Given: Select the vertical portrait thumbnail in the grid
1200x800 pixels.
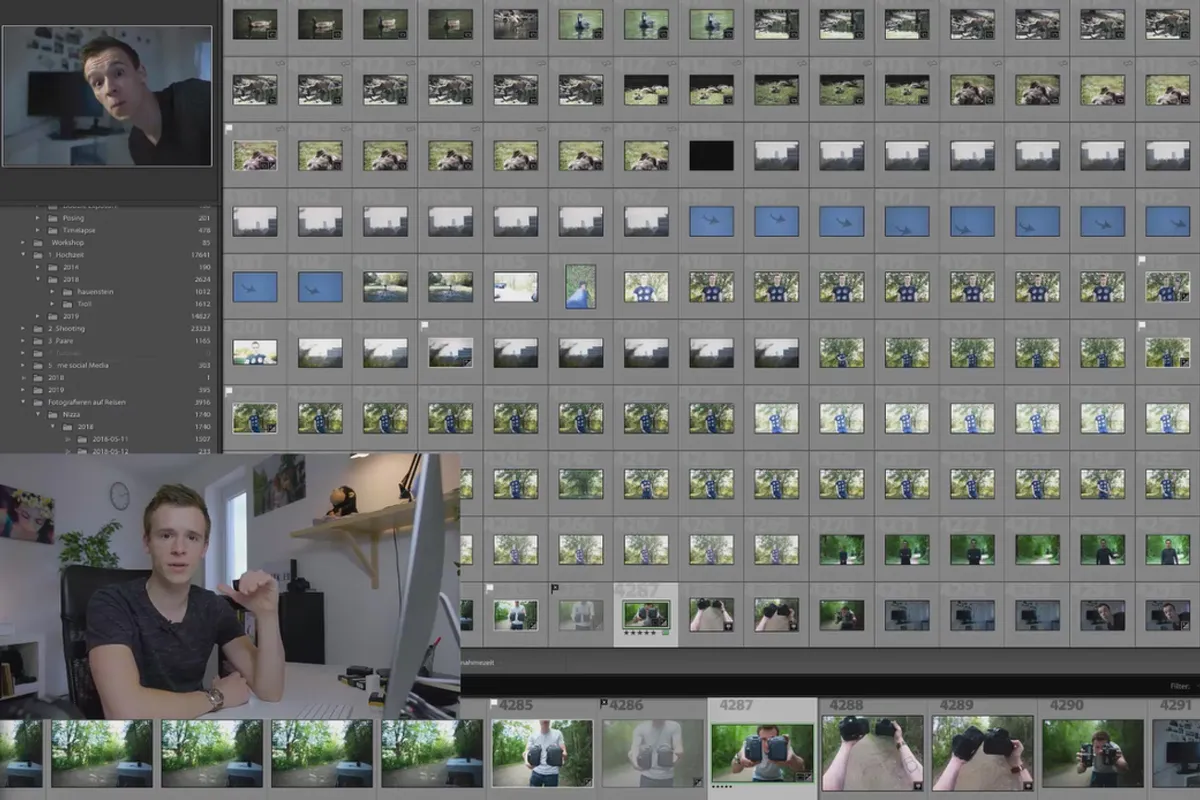Looking at the screenshot, I should (x=580, y=286).
